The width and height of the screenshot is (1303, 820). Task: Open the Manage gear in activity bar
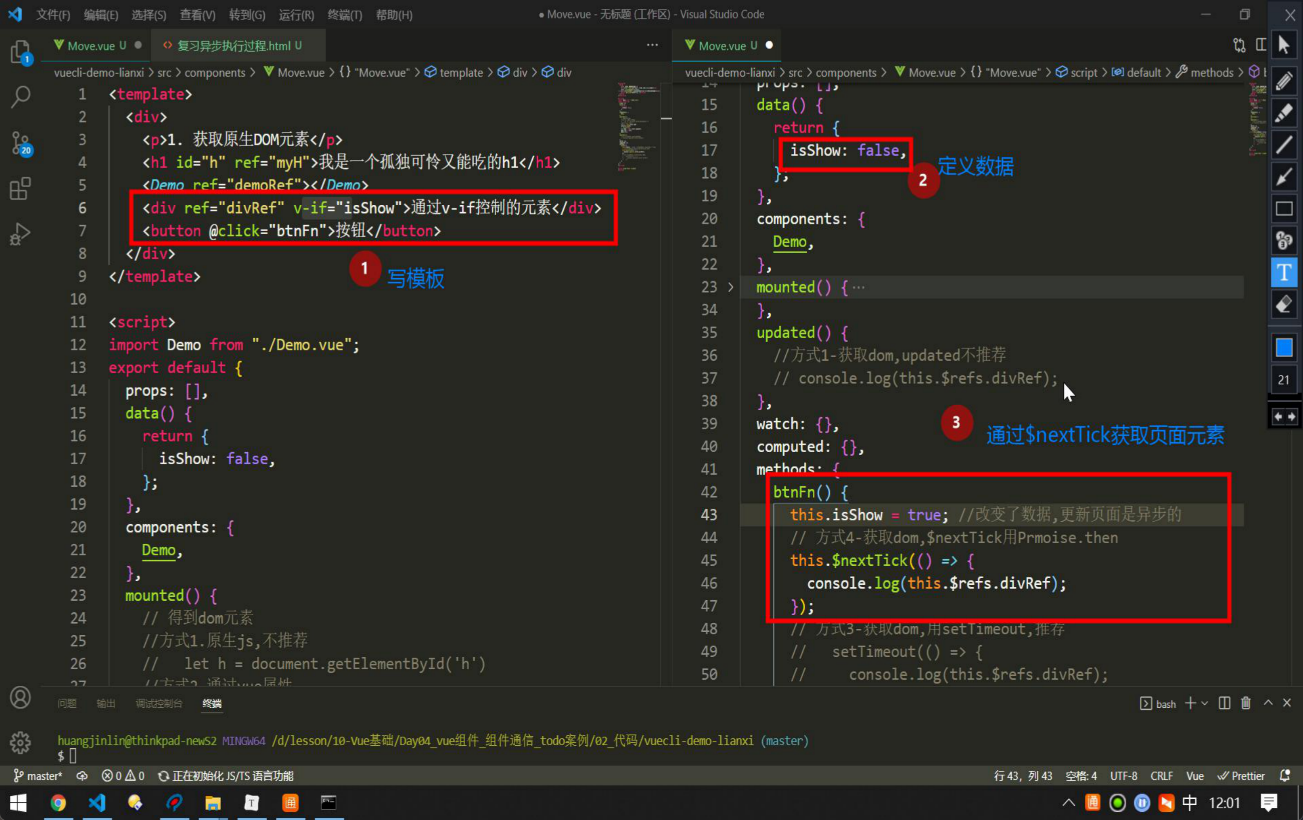tap(20, 742)
